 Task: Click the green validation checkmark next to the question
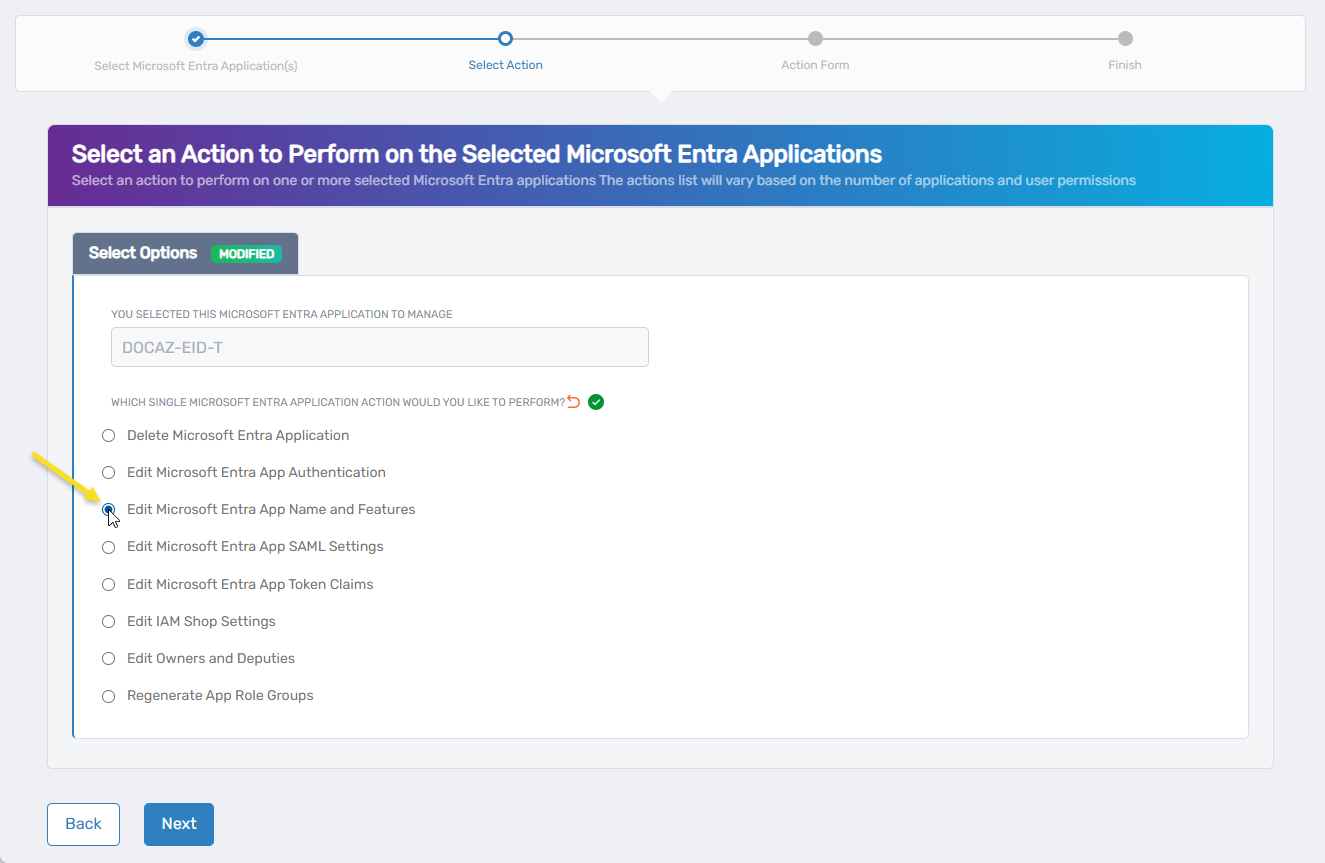pyautogui.click(x=596, y=401)
